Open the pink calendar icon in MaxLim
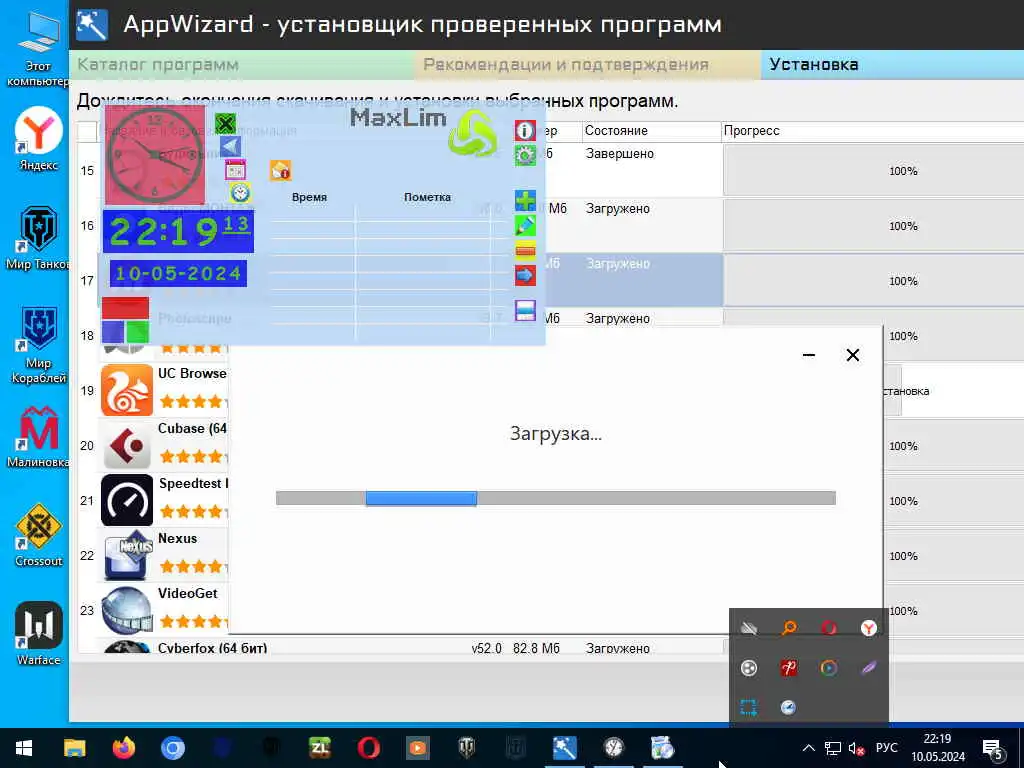Image resolution: width=1024 pixels, height=768 pixels. point(235,170)
